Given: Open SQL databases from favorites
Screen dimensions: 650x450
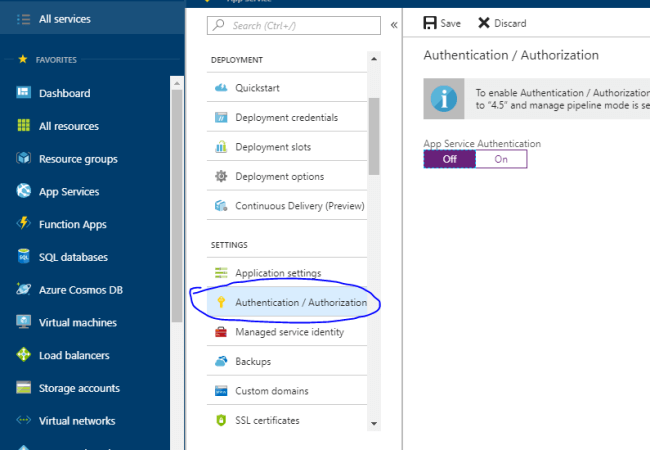Looking at the screenshot, I should point(73,257).
